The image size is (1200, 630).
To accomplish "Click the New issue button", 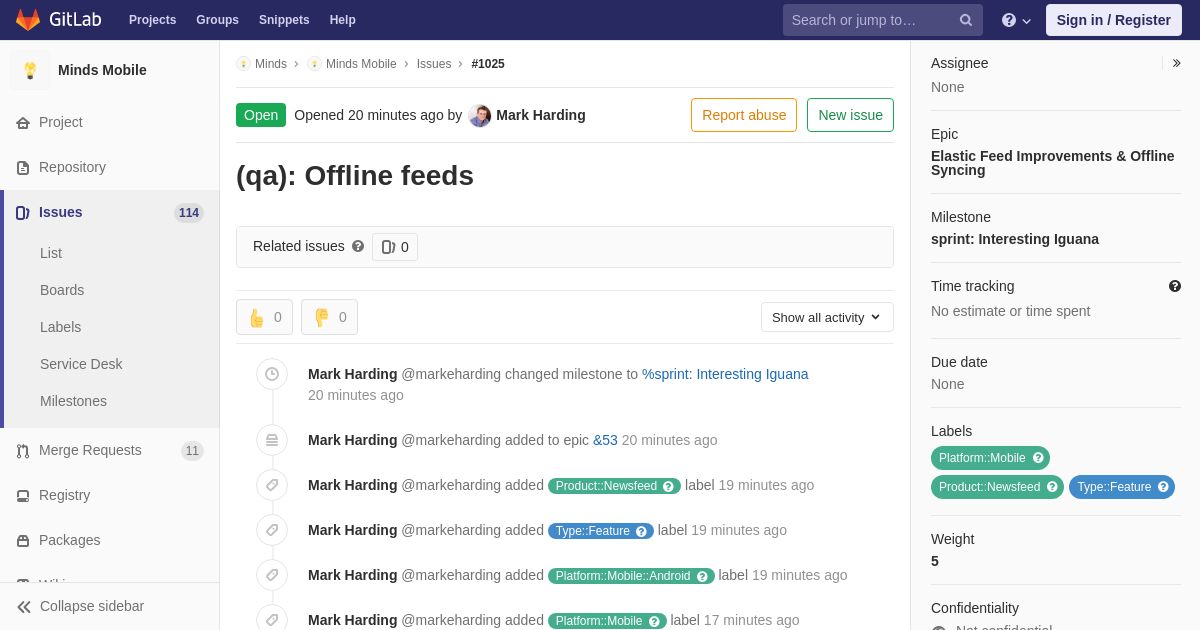I will tap(850, 115).
